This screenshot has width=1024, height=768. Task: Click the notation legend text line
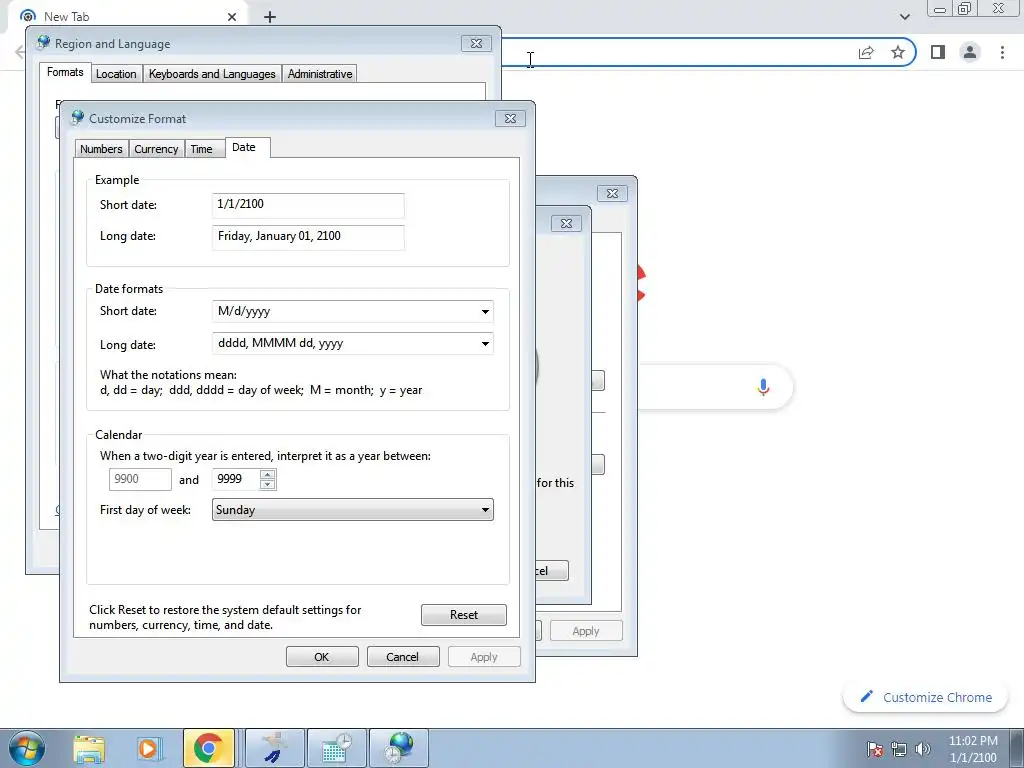click(x=261, y=391)
